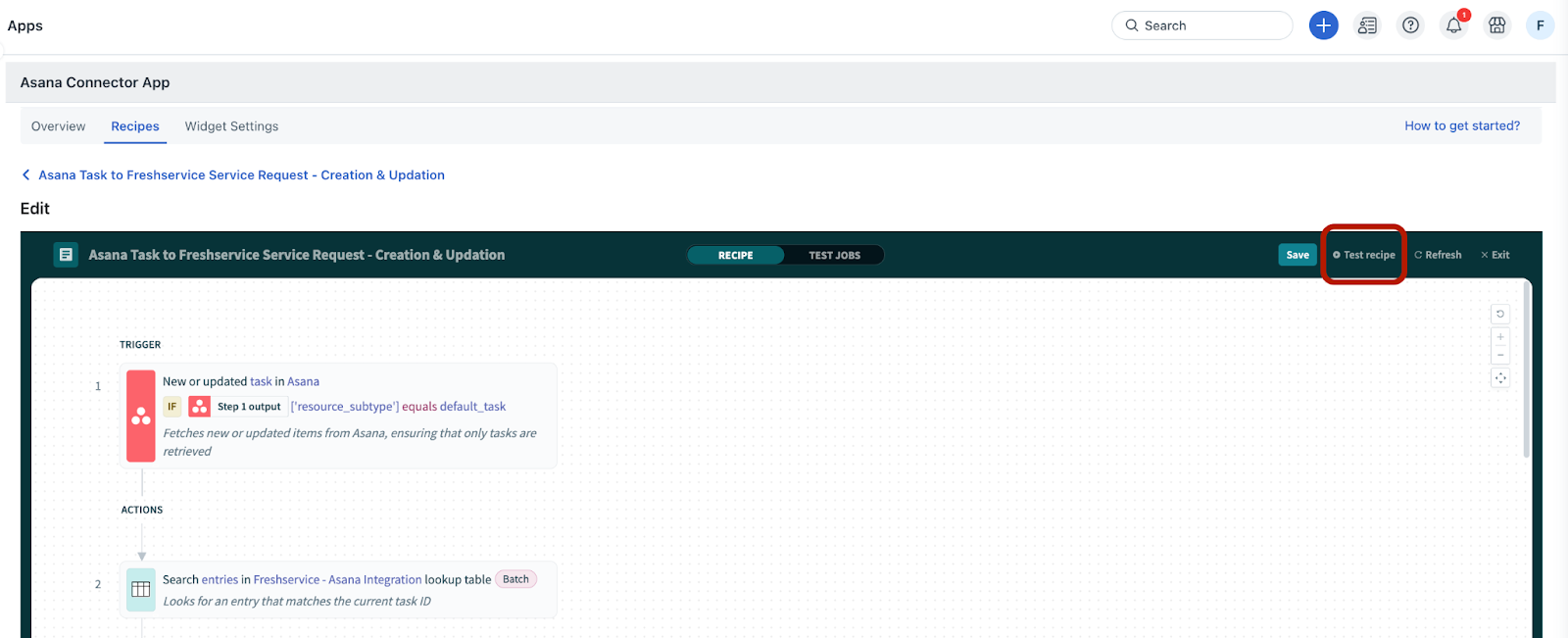Click the 'Edit' page heading
This screenshot has width=1568, height=638.
click(x=35, y=209)
